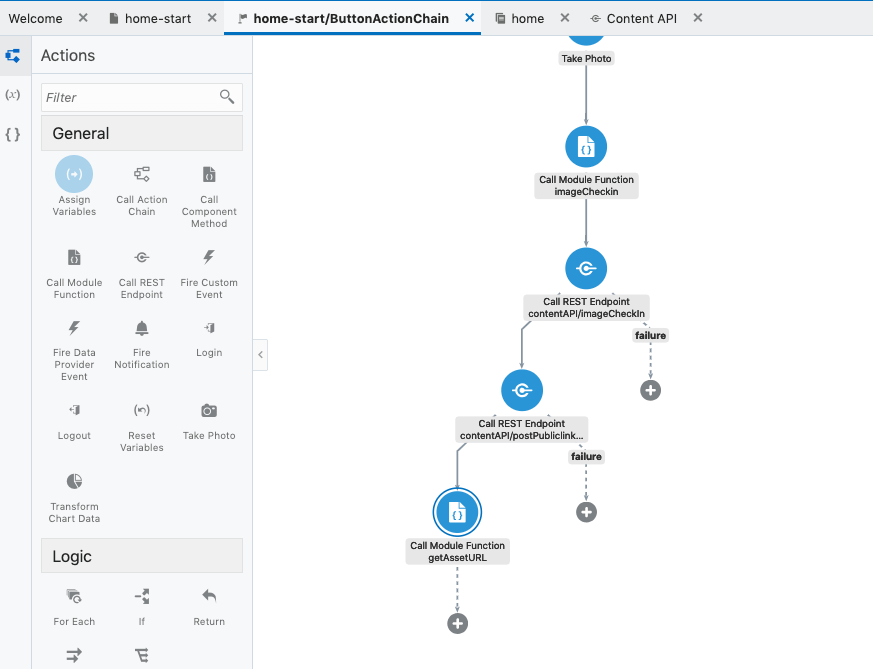Pick the Fire Custom Event action

click(209, 258)
